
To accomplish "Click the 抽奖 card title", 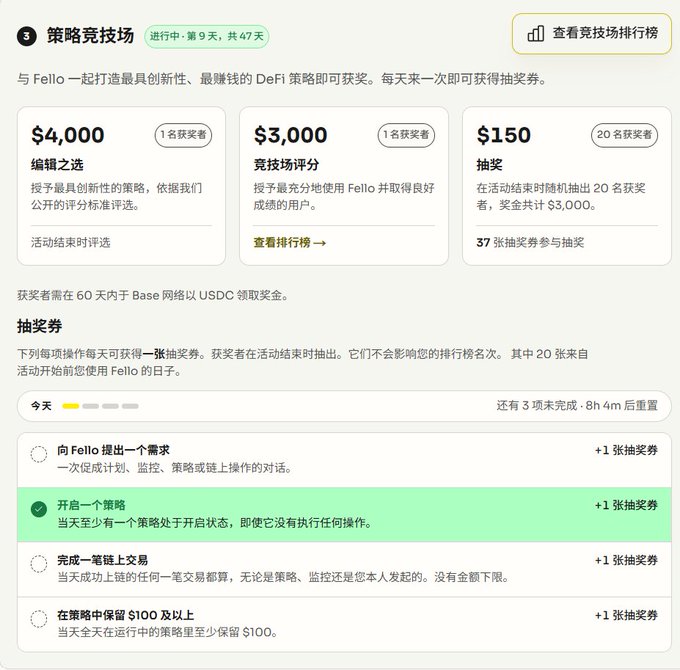I will (x=489, y=165).
